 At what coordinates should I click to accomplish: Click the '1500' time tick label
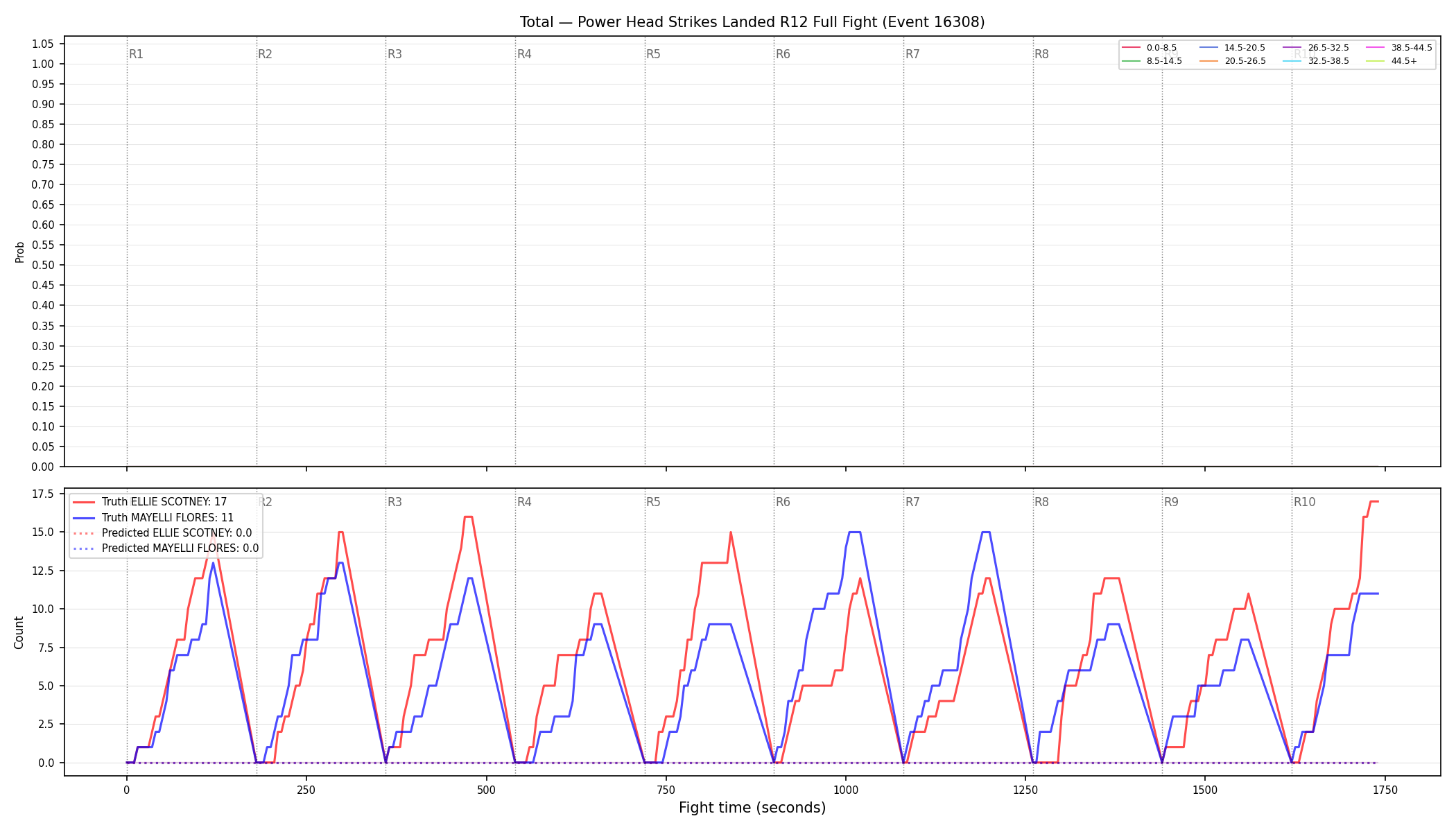1205,790
